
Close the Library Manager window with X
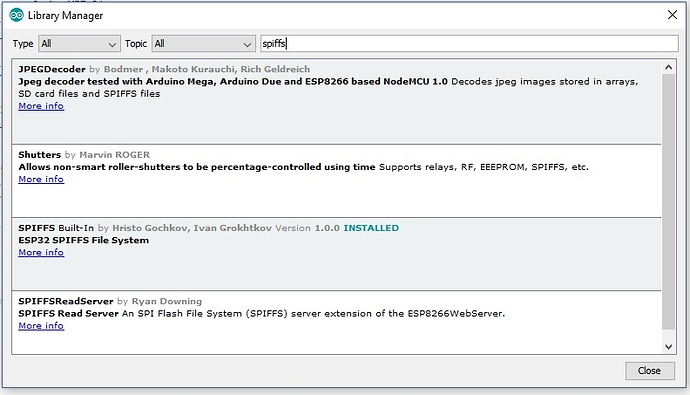[x=672, y=15]
